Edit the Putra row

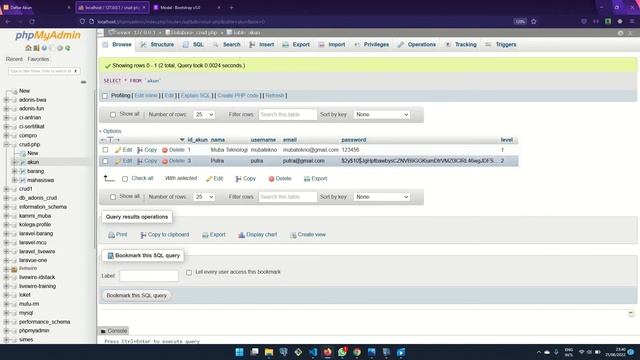coord(123,161)
